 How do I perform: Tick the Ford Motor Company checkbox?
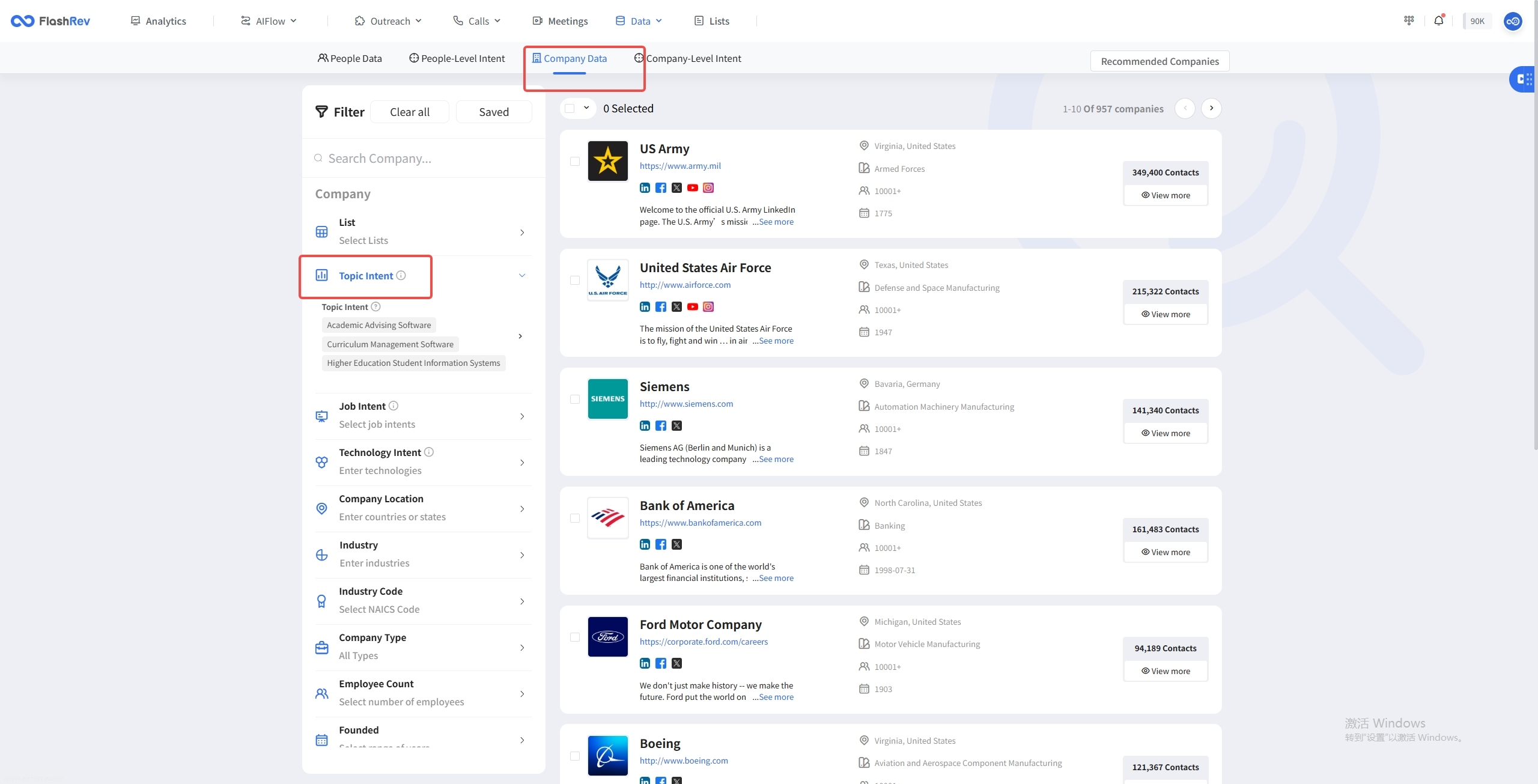[575, 637]
